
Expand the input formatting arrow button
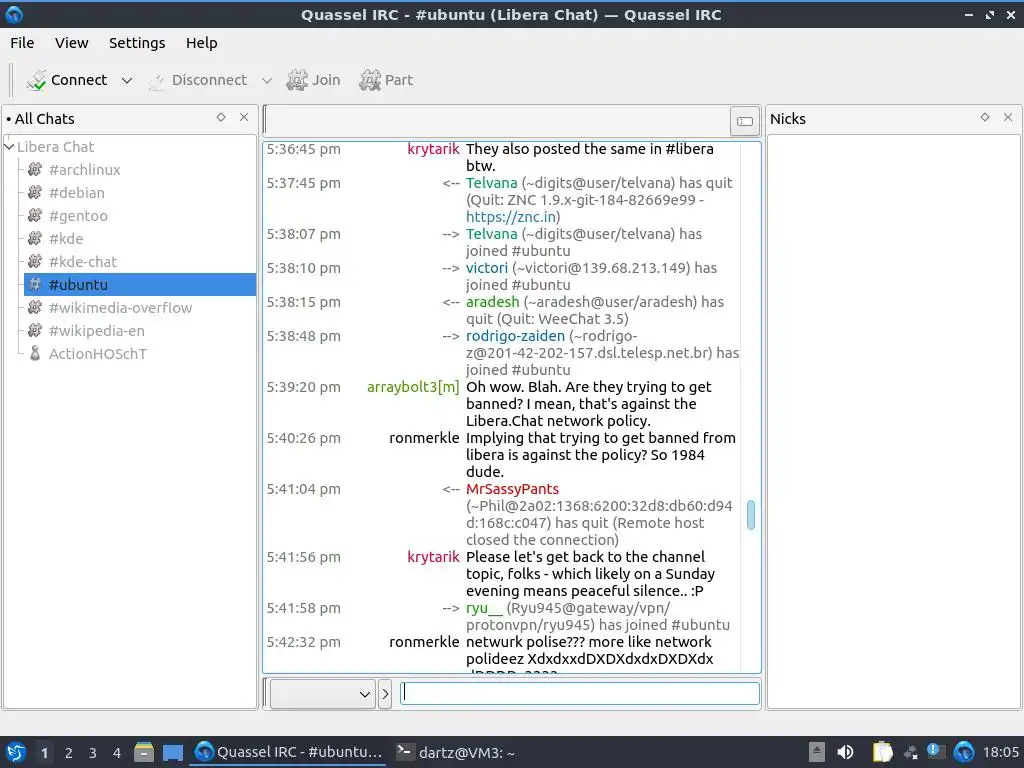(385, 694)
